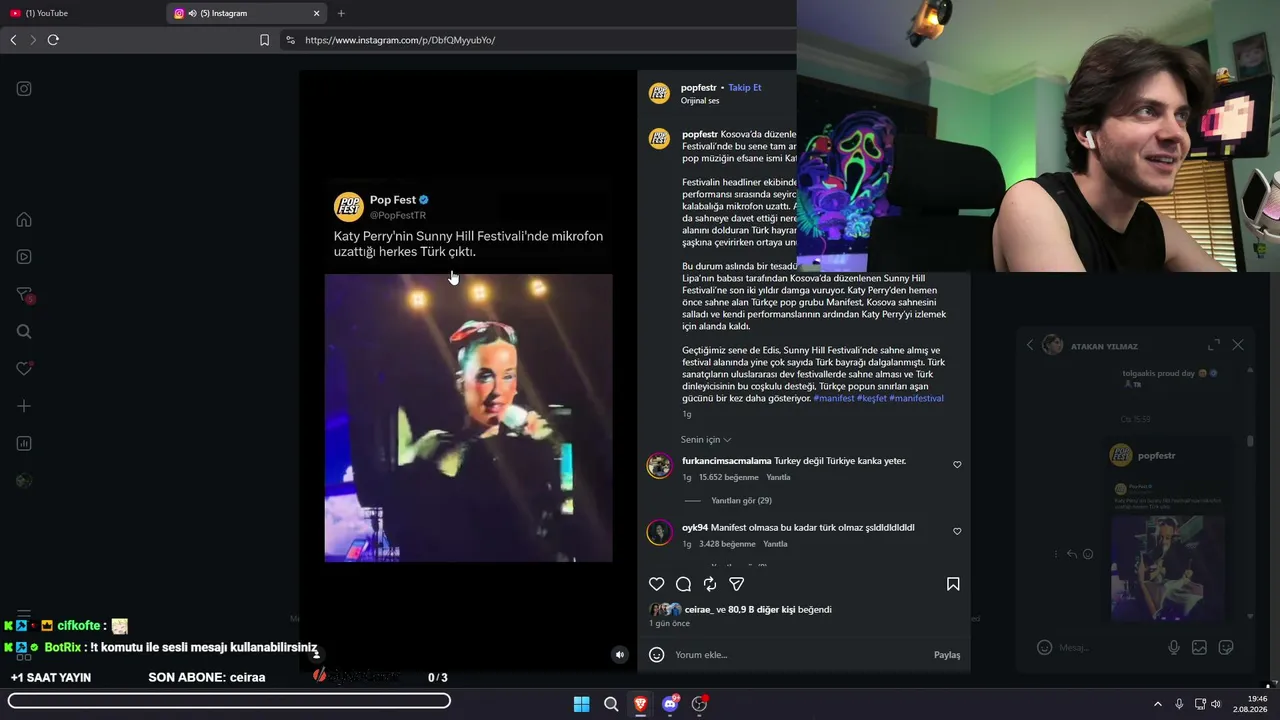Expand the 'Senin için' comment sort dropdown
Screen dimensions: 1280x720
pyautogui.click(x=706, y=440)
